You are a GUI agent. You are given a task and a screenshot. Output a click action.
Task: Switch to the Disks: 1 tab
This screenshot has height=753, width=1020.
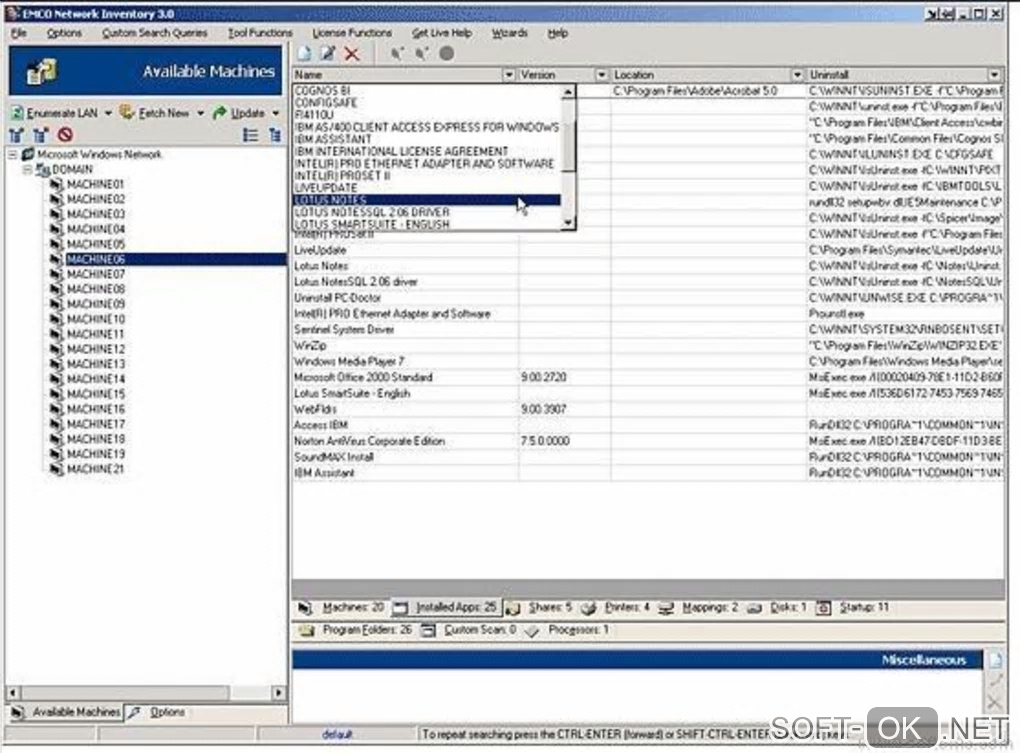tap(776, 608)
